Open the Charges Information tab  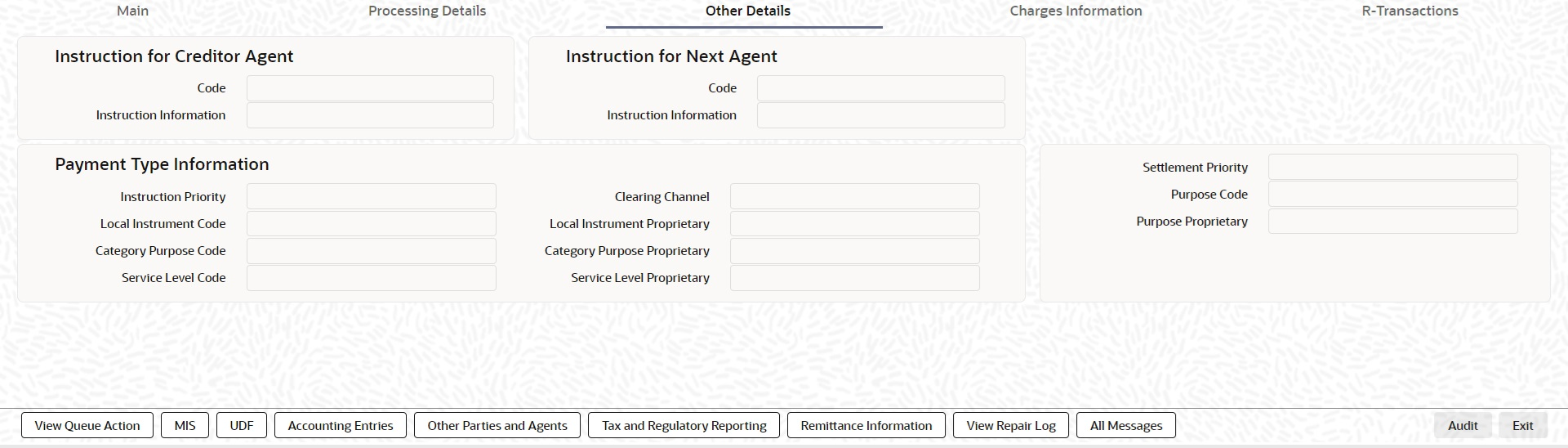click(1076, 11)
